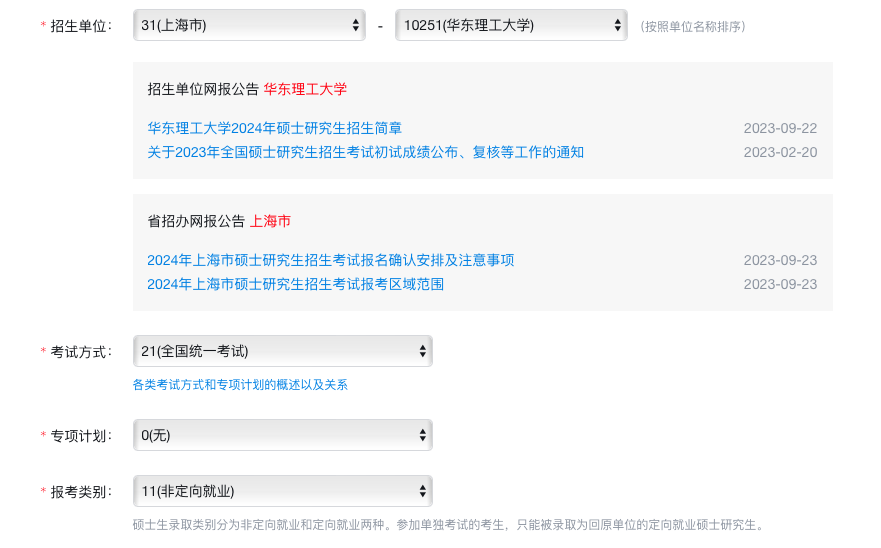Click the 2023-09-23 date beside 报名确认安排

pos(780,260)
